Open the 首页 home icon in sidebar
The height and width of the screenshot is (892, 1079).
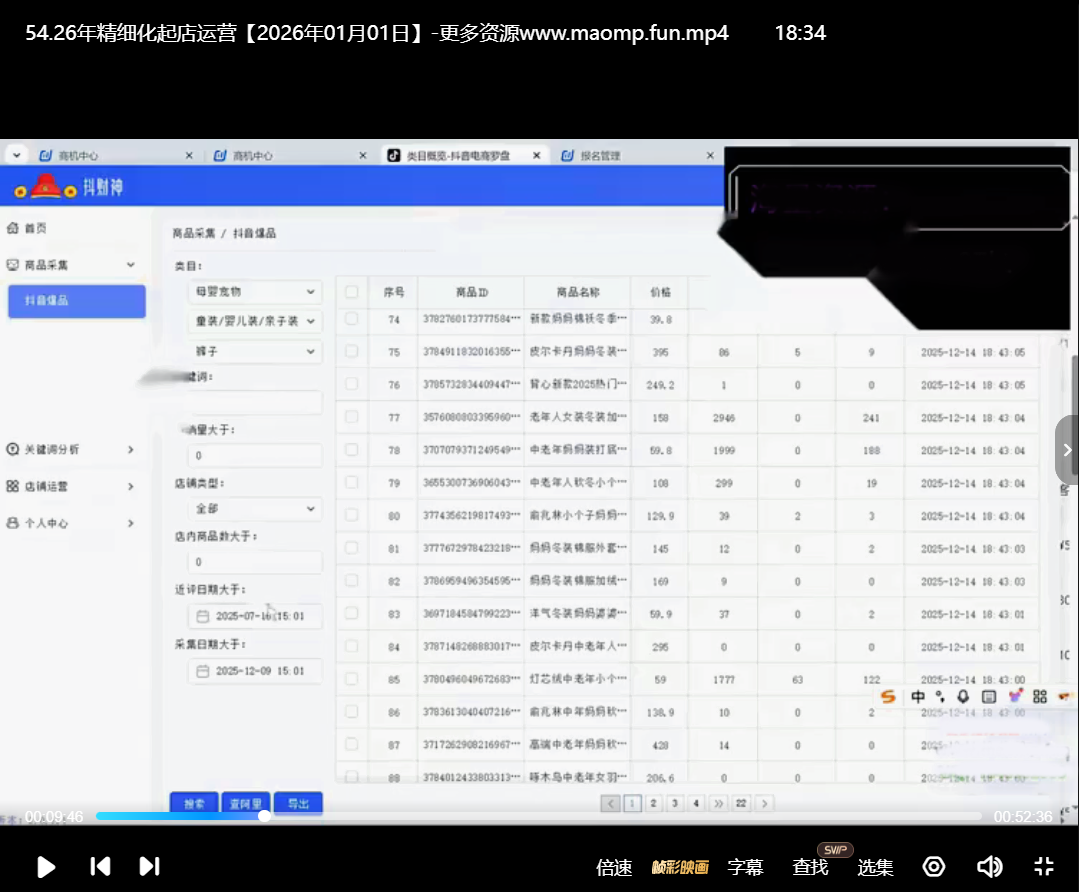13,228
